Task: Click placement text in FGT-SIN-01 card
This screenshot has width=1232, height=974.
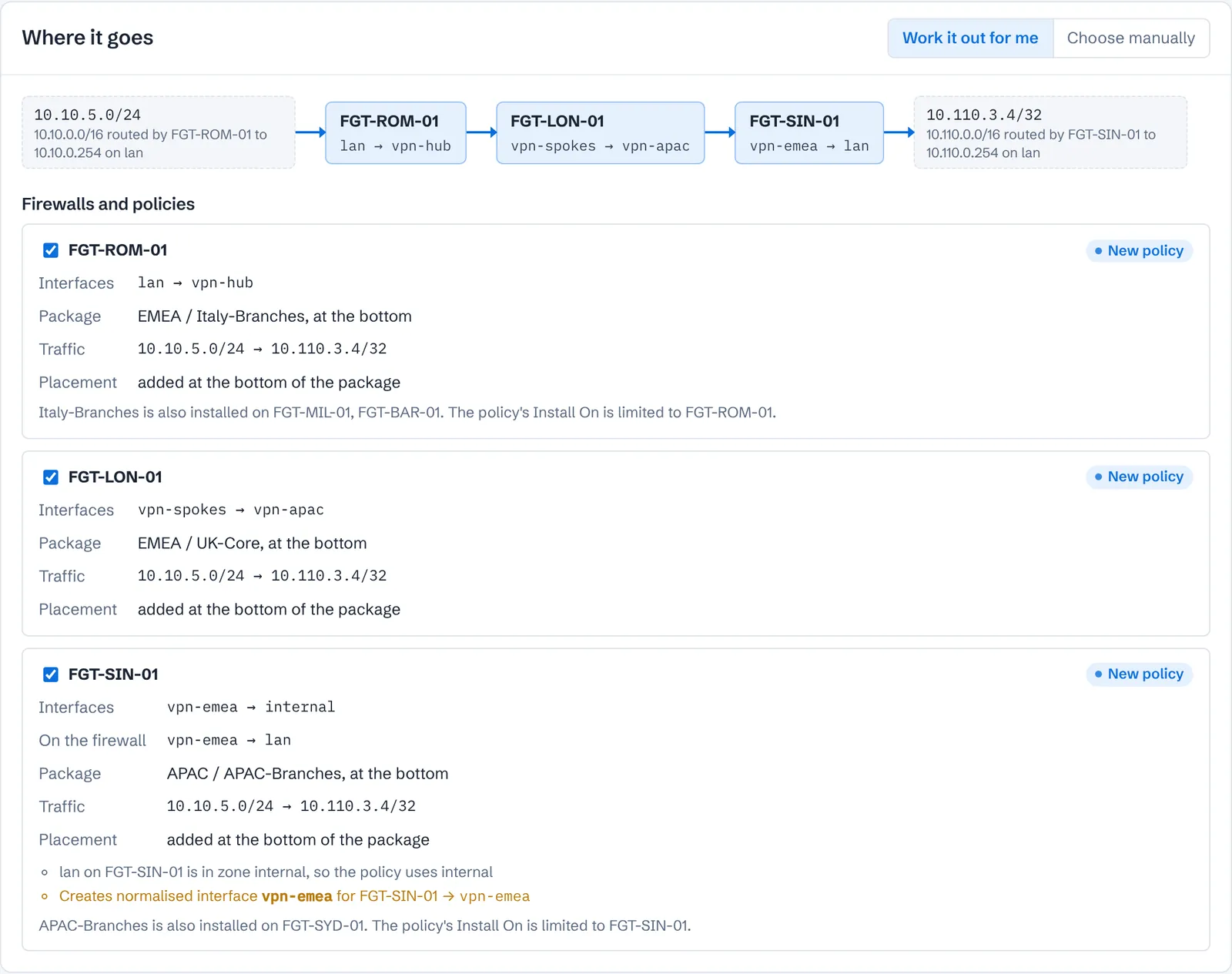Action: pyautogui.click(x=299, y=840)
